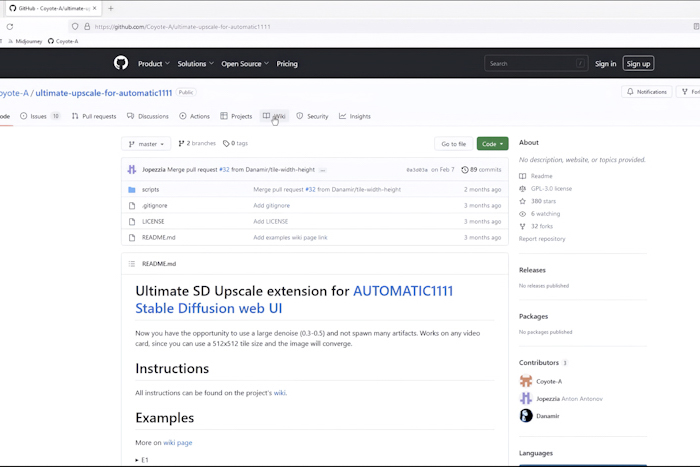Image resolution: width=700 pixels, height=467 pixels.
Task: View the 0 tags link
Action: [235, 143]
